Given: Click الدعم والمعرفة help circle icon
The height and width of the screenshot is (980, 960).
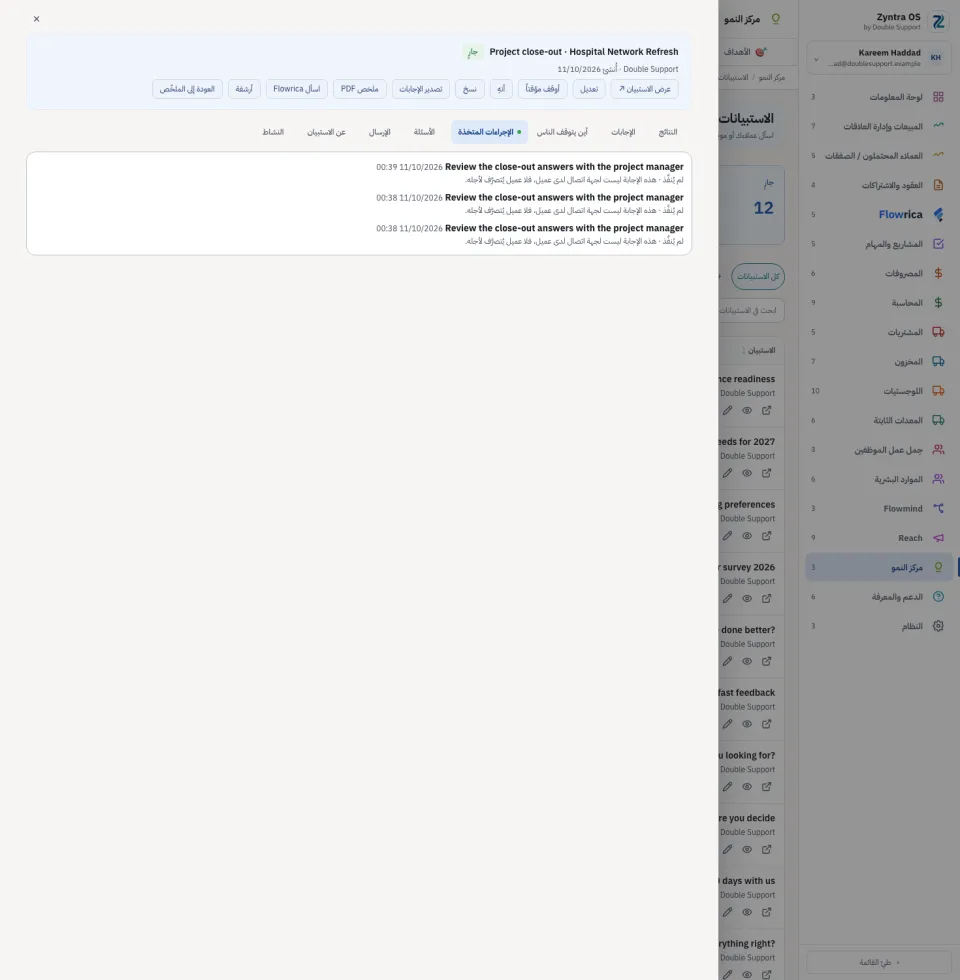Looking at the screenshot, I should coord(938,596).
